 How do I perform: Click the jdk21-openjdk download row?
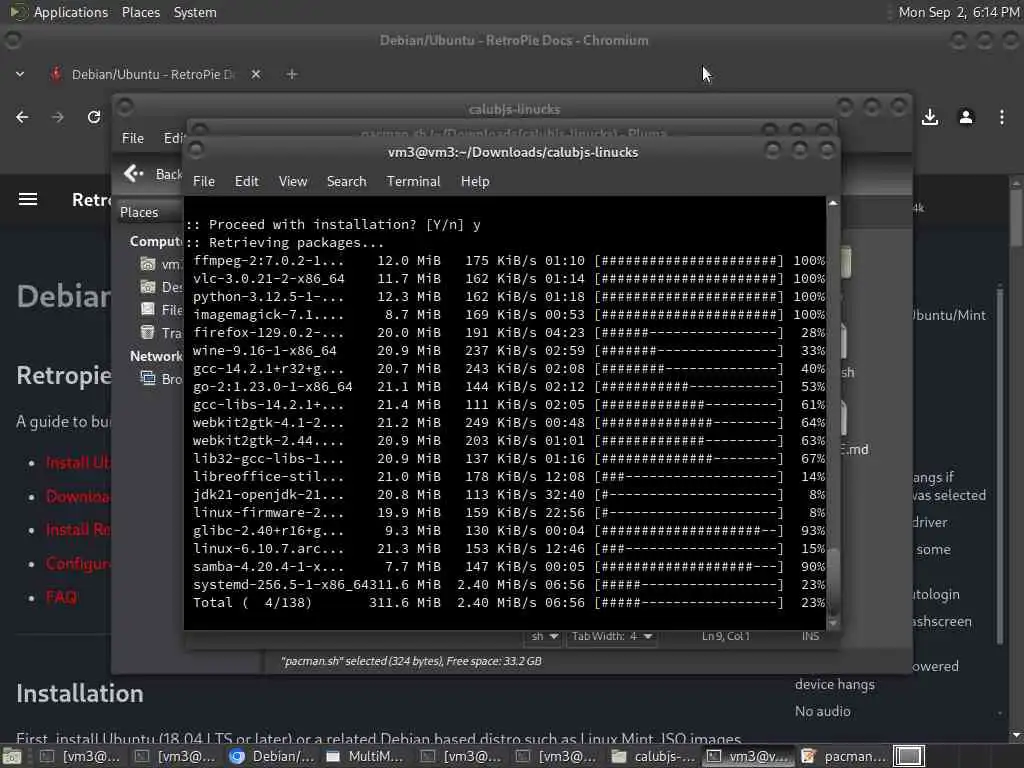pyautogui.click(x=508, y=494)
